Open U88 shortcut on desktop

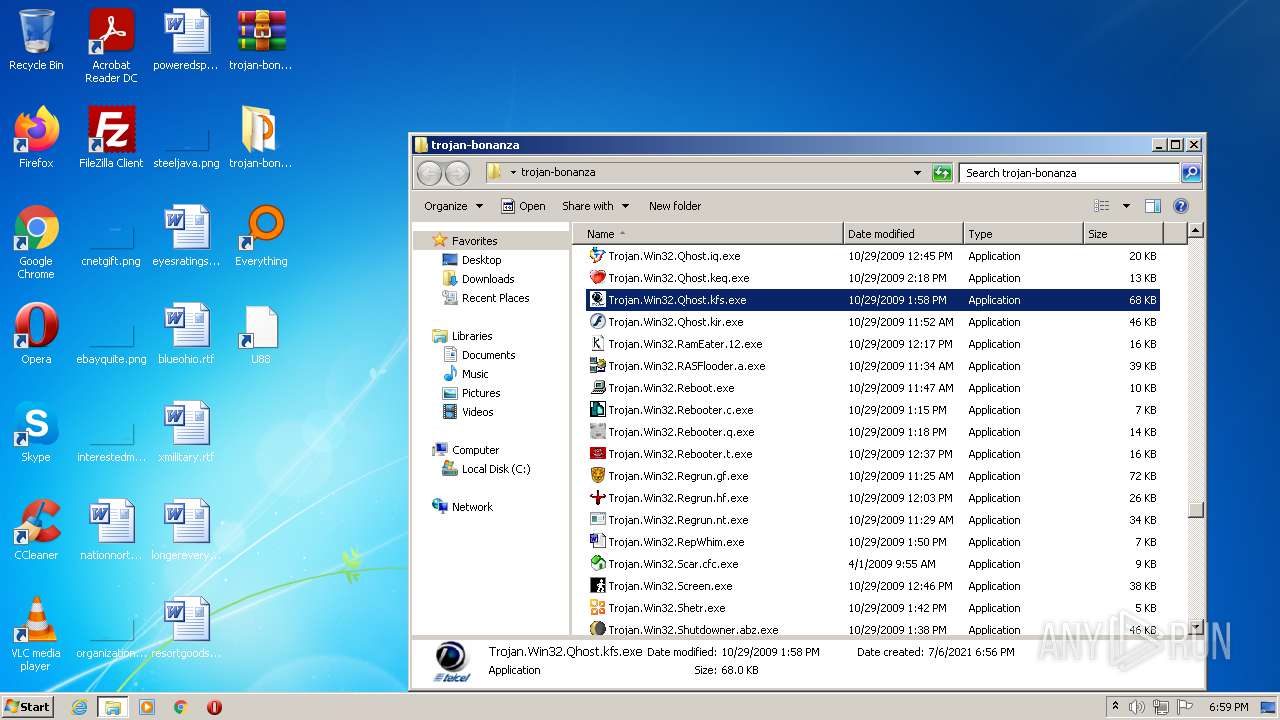[x=261, y=334]
